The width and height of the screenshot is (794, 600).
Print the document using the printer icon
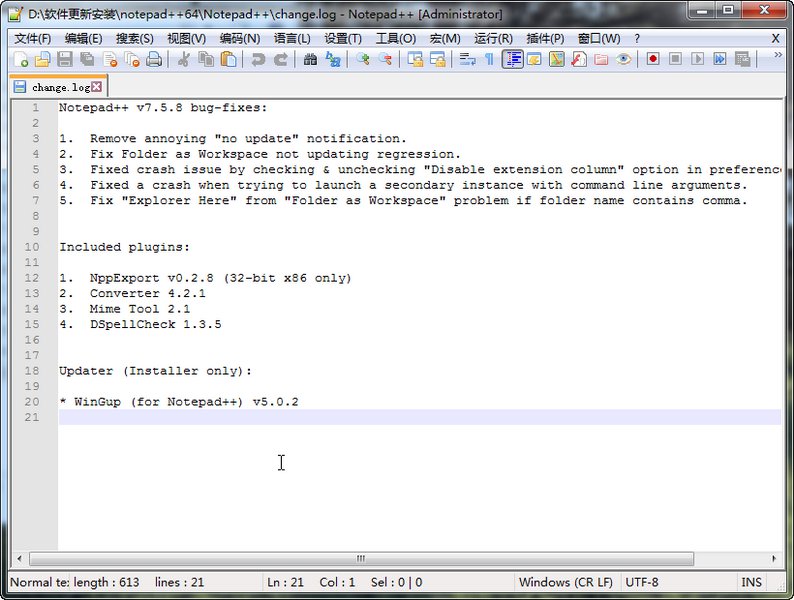coord(154,59)
